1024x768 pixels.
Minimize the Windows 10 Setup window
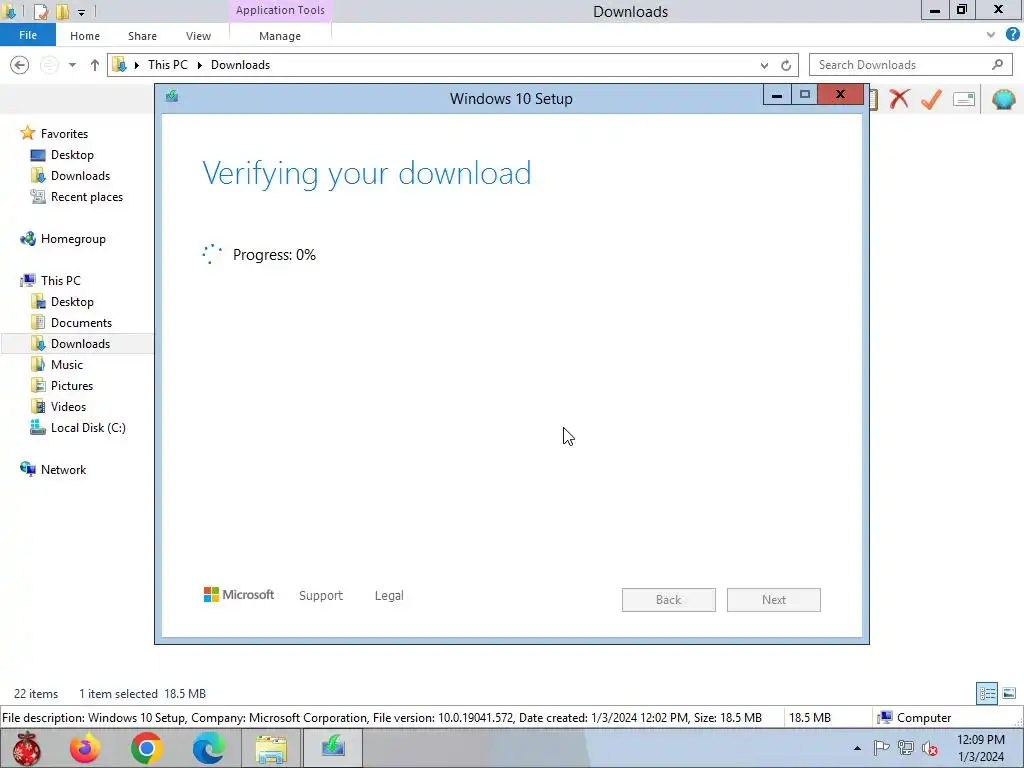click(x=776, y=95)
